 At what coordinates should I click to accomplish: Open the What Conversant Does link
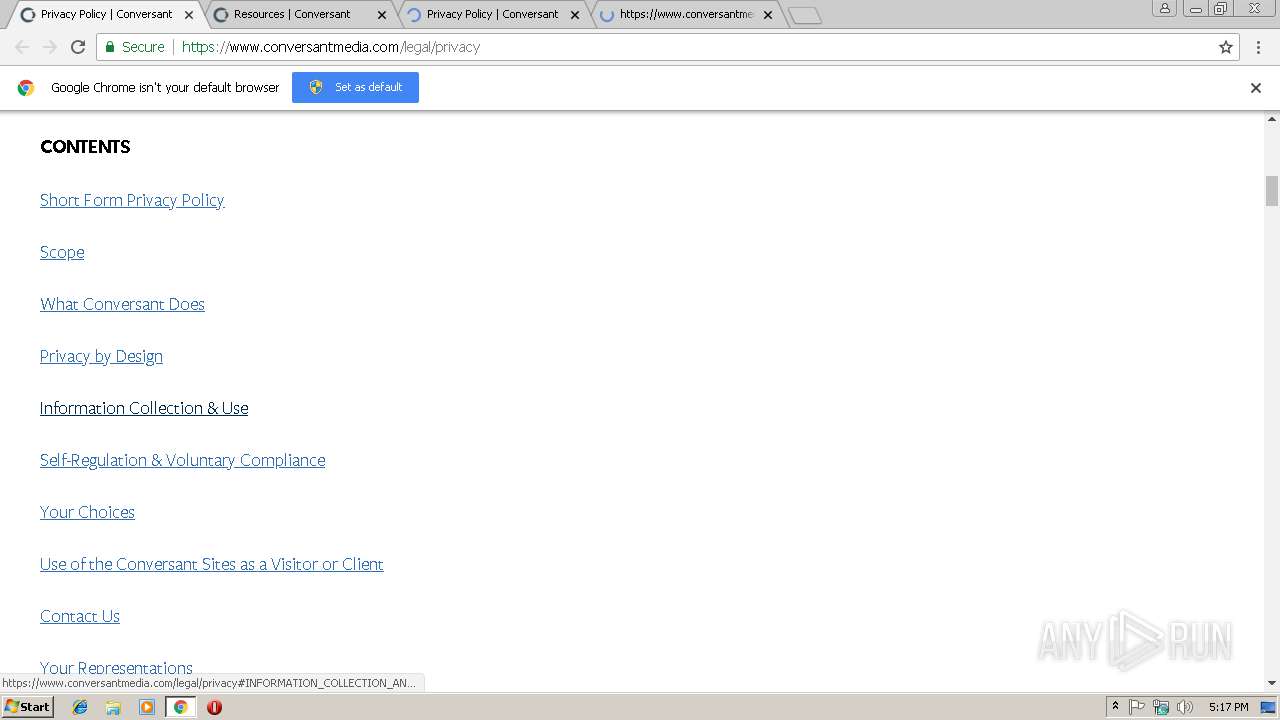(122, 304)
